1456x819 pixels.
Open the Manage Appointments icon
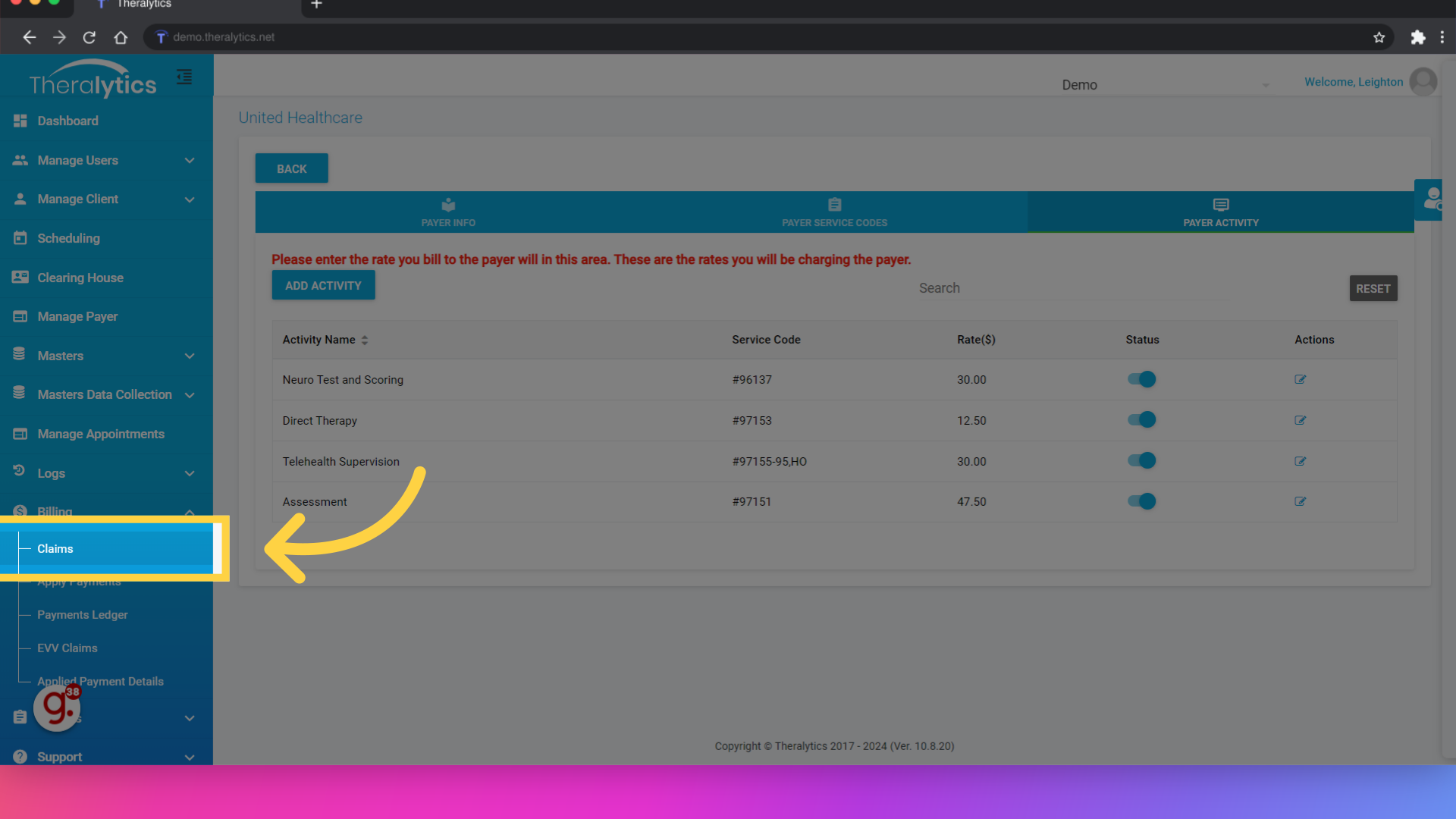click(x=20, y=434)
